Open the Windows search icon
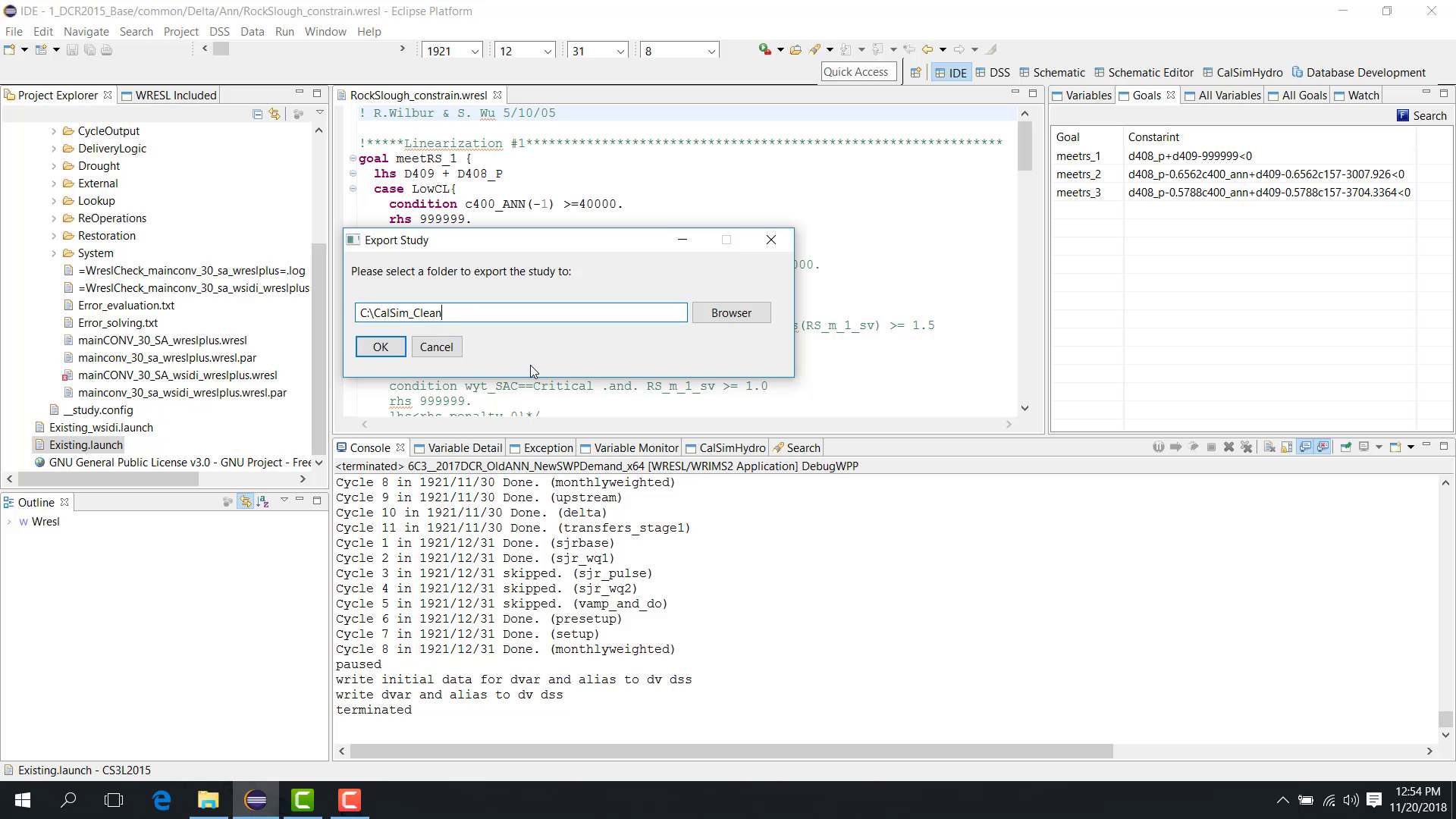The image size is (1456, 819). point(68,800)
